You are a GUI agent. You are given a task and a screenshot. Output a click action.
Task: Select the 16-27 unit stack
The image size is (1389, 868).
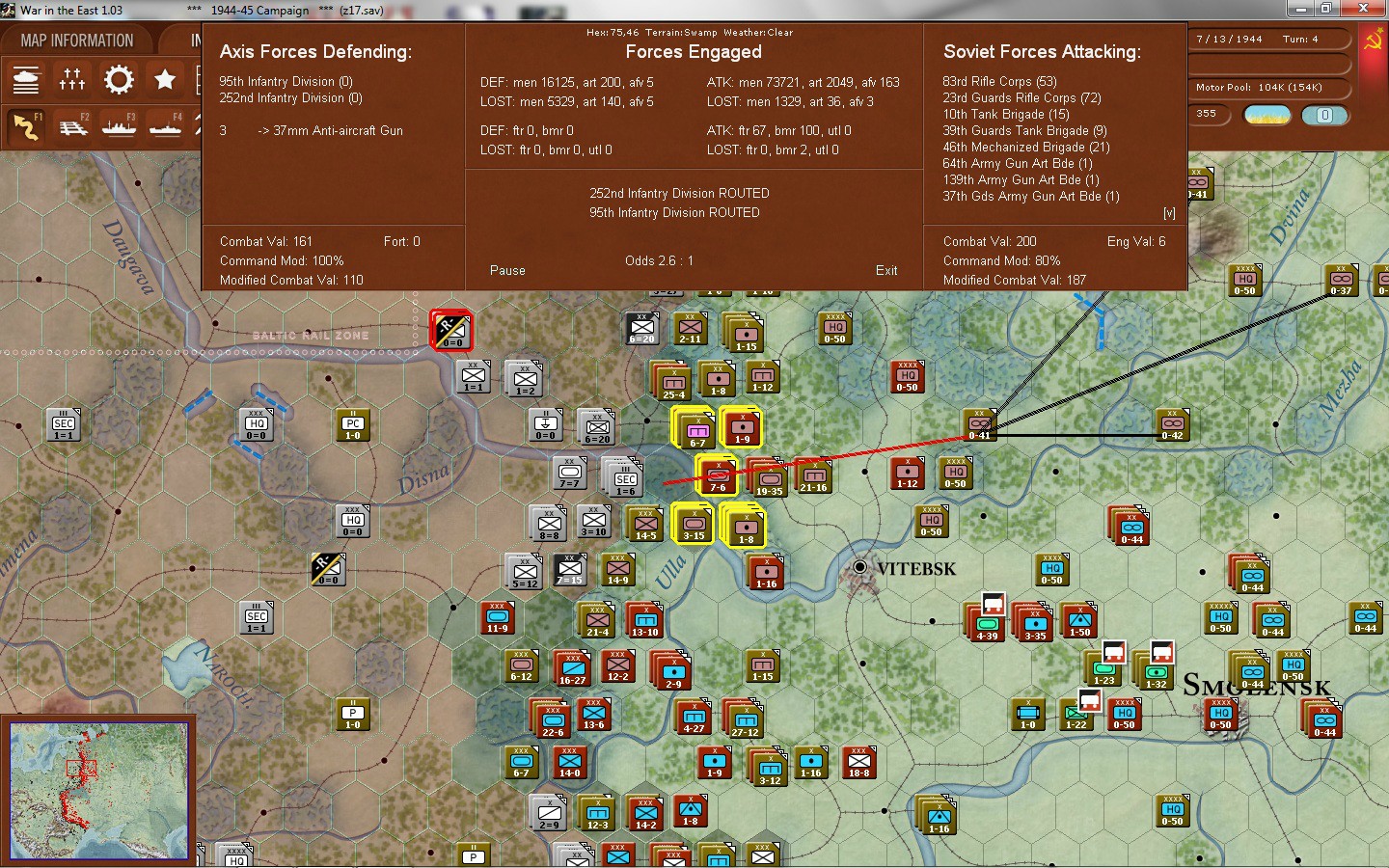tap(572, 667)
